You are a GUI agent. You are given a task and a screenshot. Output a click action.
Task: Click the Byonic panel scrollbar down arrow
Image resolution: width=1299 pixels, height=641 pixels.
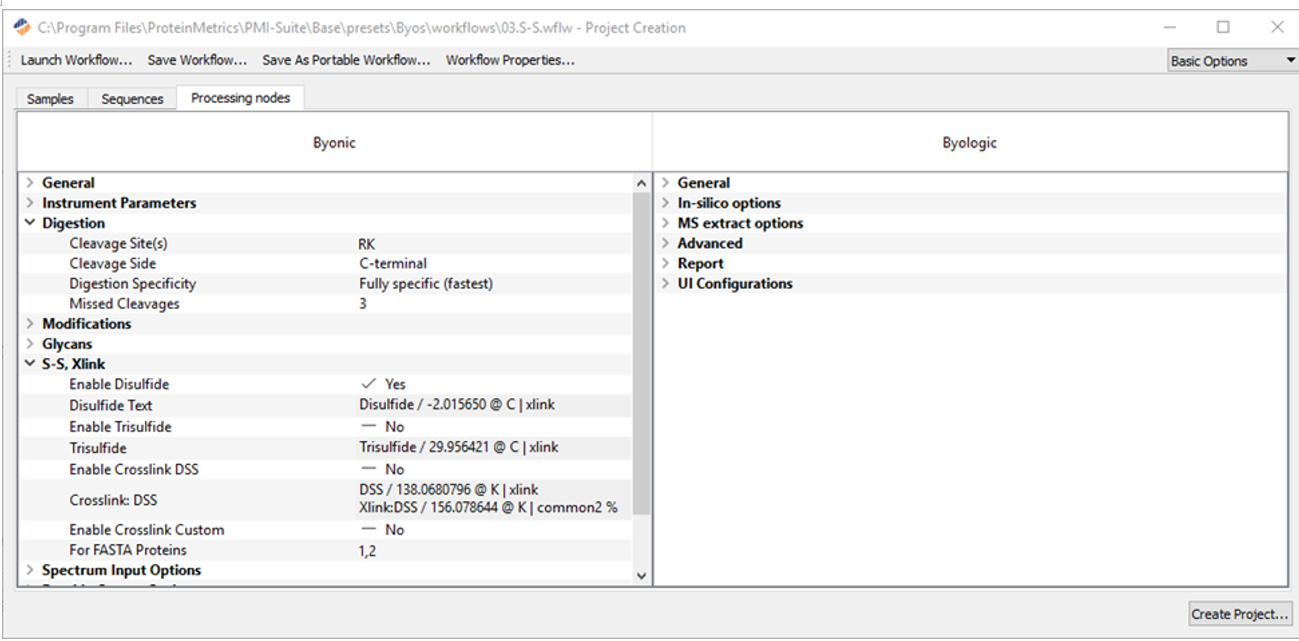point(642,575)
